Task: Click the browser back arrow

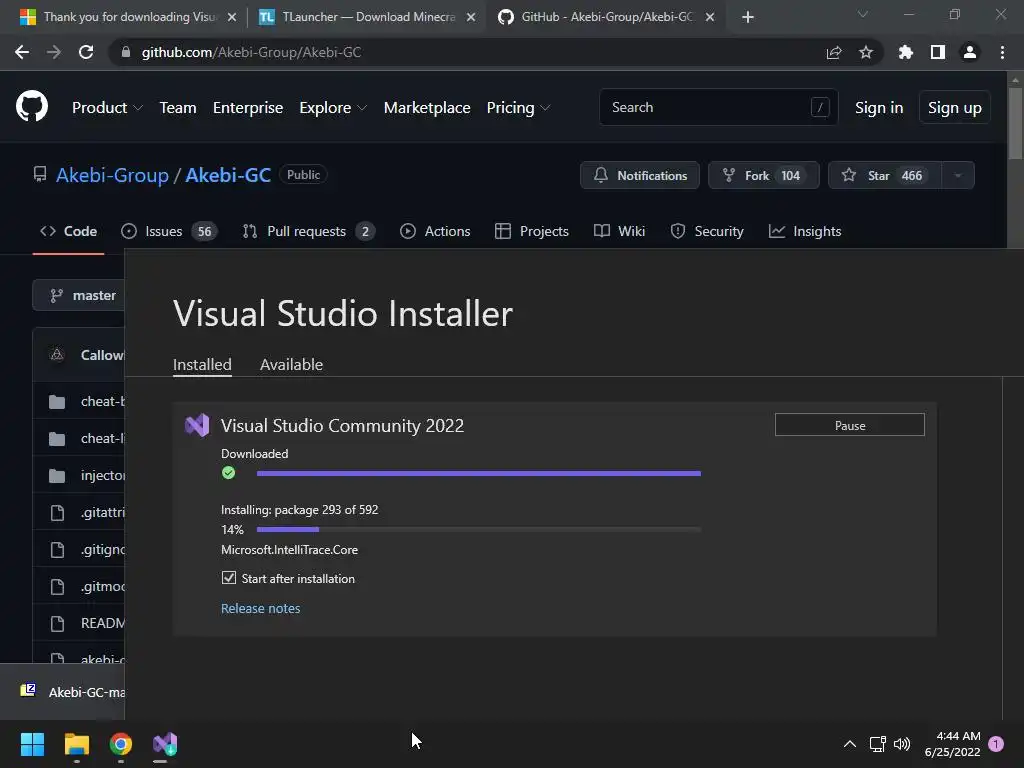Action: [x=22, y=52]
